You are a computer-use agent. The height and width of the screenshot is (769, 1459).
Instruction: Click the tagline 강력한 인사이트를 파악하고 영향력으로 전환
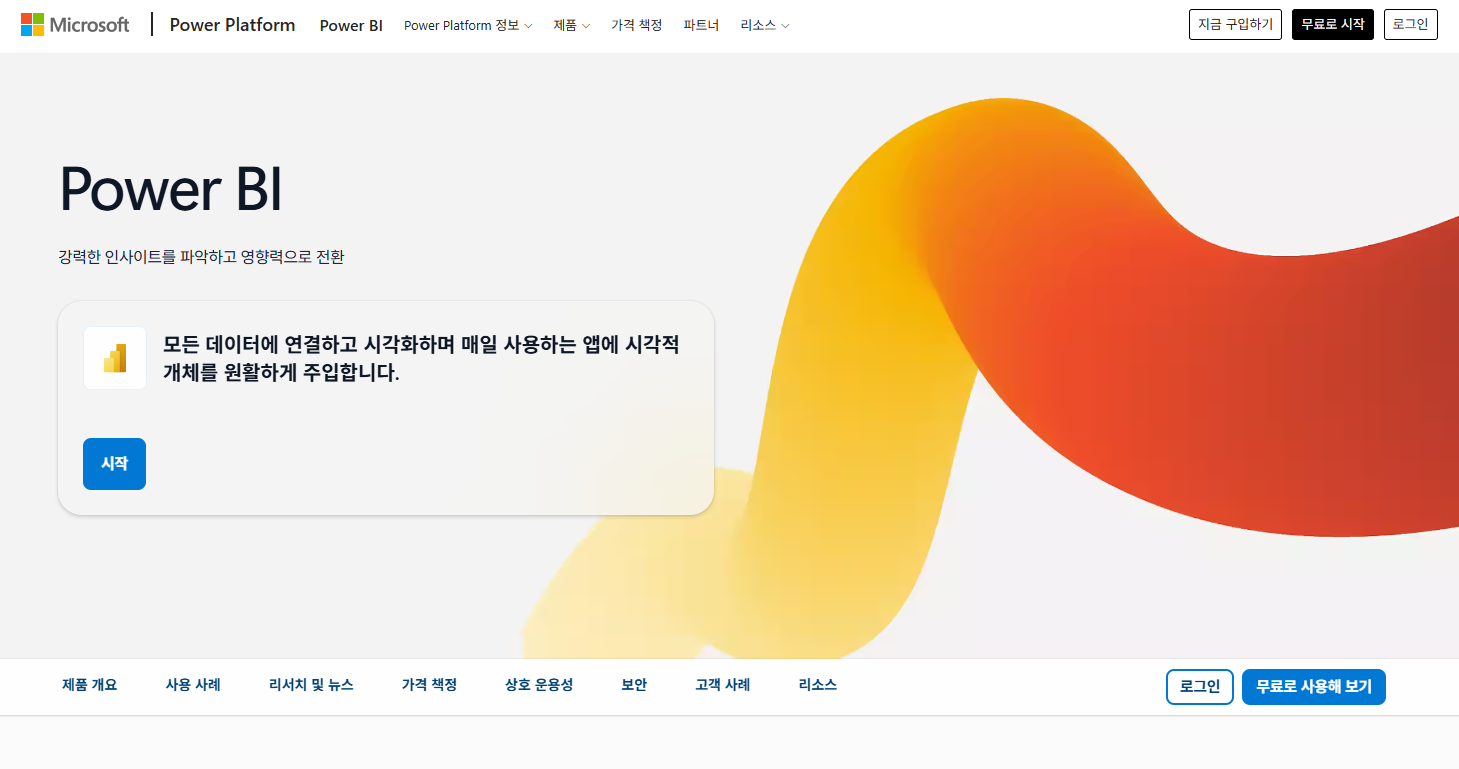tap(201, 257)
